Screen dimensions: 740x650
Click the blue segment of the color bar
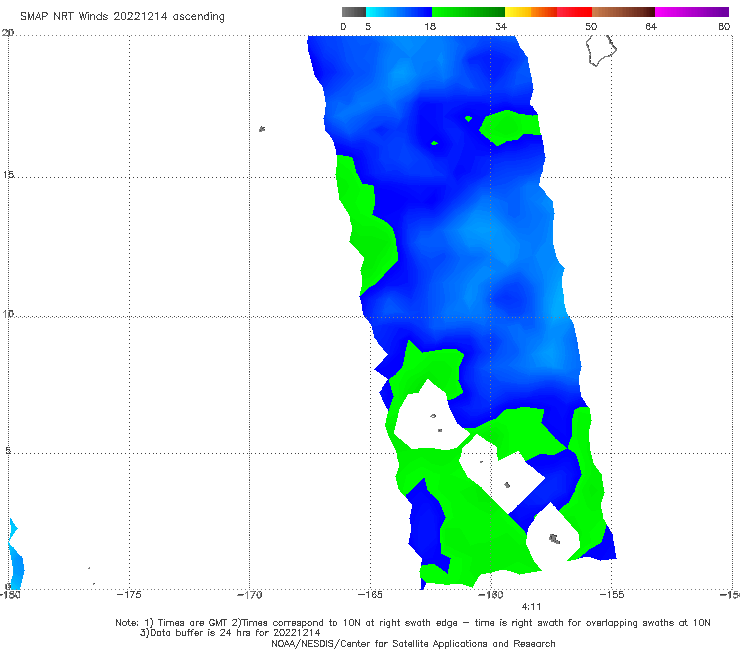pyautogui.click(x=399, y=12)
